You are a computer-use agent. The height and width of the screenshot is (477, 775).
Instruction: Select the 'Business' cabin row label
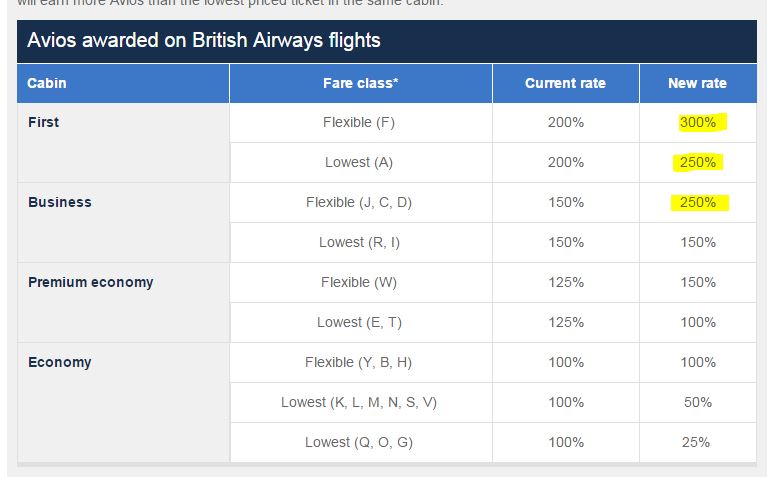(x=60, y=202)
